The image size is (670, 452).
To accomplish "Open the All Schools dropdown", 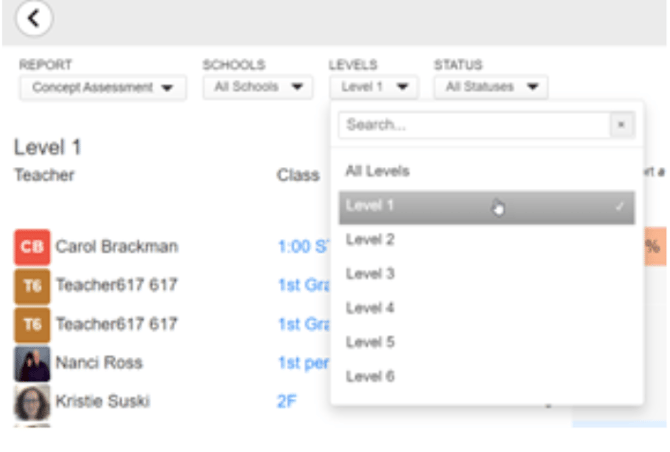I will pos(258,87).
